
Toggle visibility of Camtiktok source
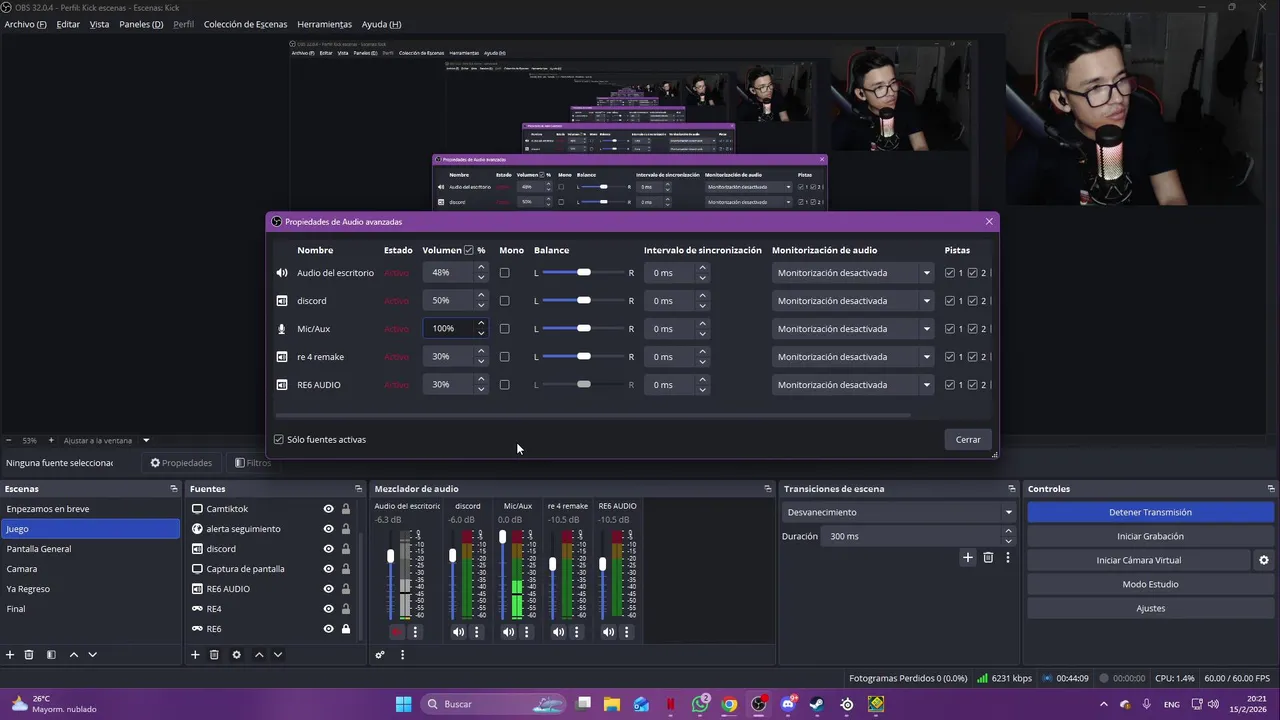[328, 509]
